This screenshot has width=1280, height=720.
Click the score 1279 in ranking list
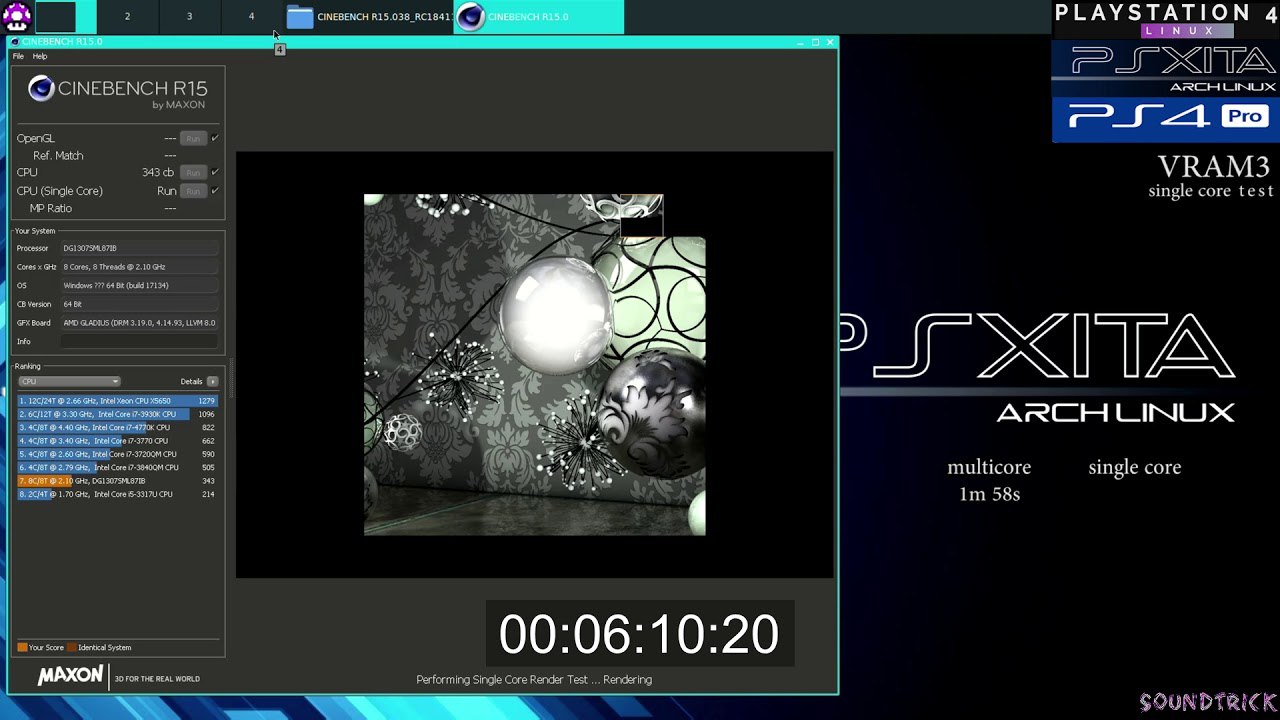coord(206,401)
